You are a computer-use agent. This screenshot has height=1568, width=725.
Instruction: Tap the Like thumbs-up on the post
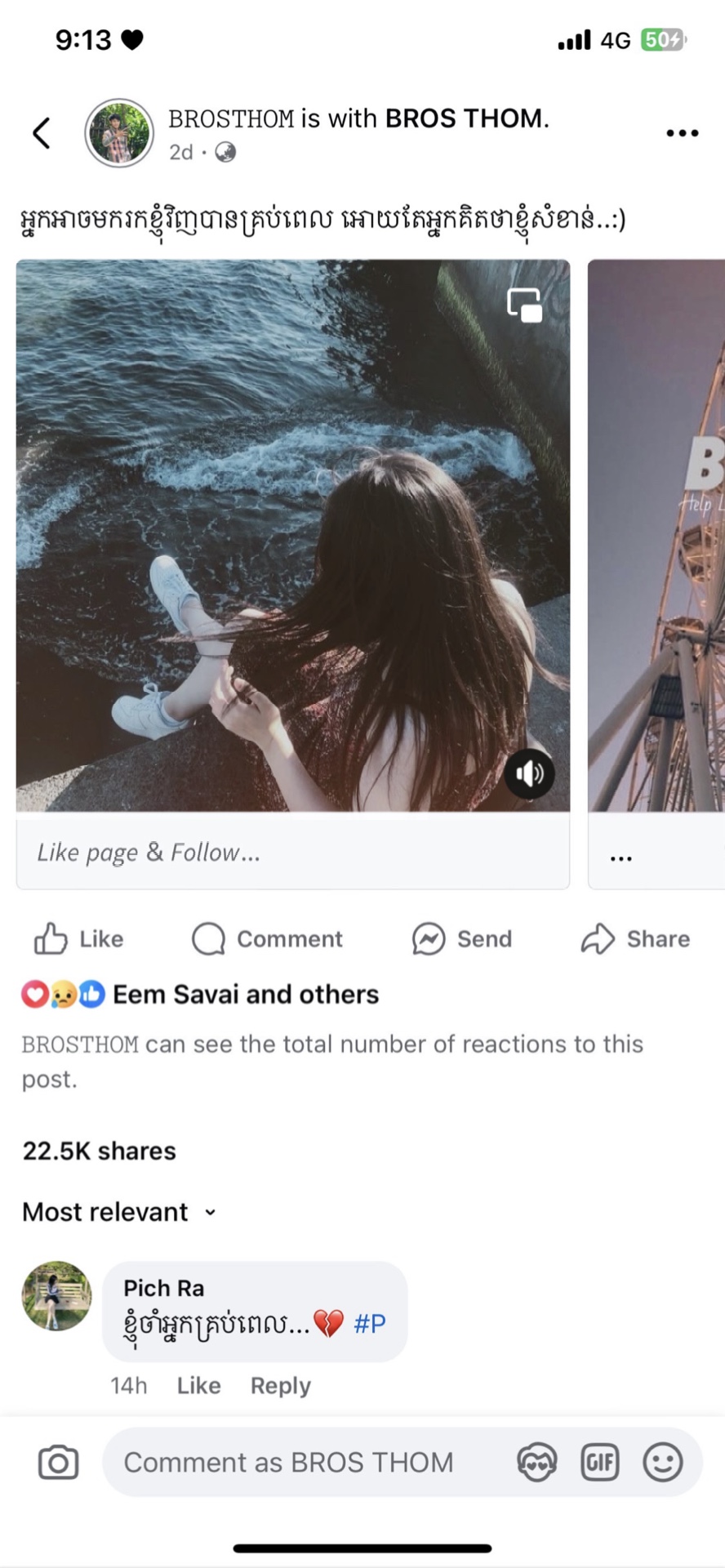(51, 939)
